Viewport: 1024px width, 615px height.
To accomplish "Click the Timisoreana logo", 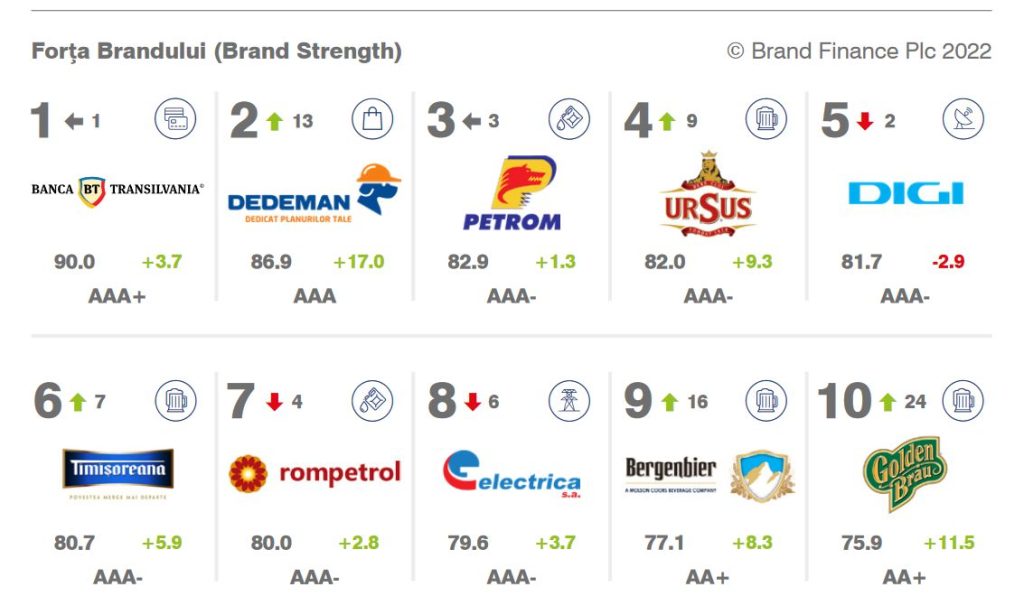I will pyautogui.click(x=118, y=474).
